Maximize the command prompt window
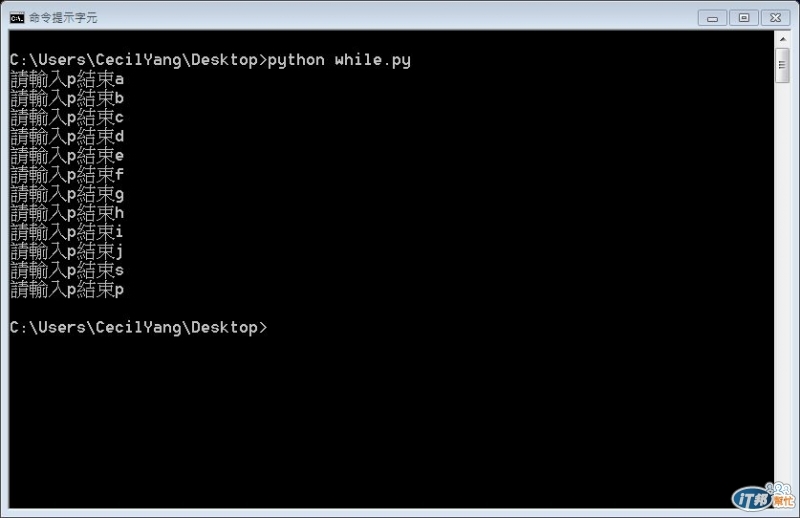The image size is (800, 518). coord(744,18)
